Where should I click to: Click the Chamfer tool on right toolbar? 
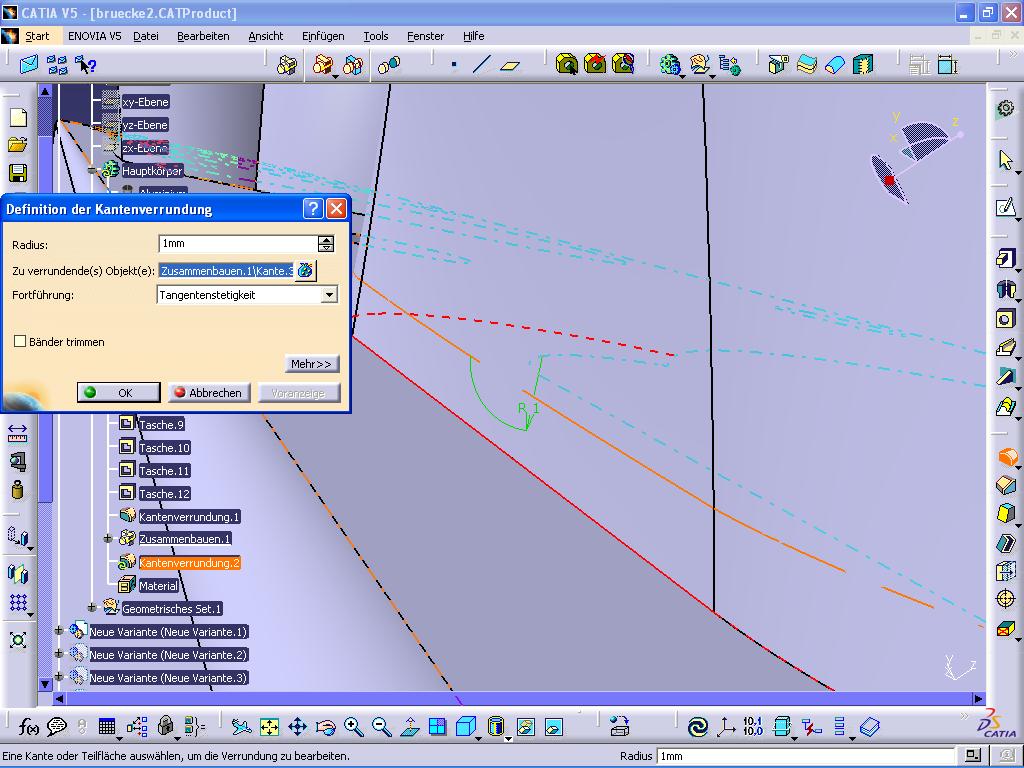coord(1006,485)
